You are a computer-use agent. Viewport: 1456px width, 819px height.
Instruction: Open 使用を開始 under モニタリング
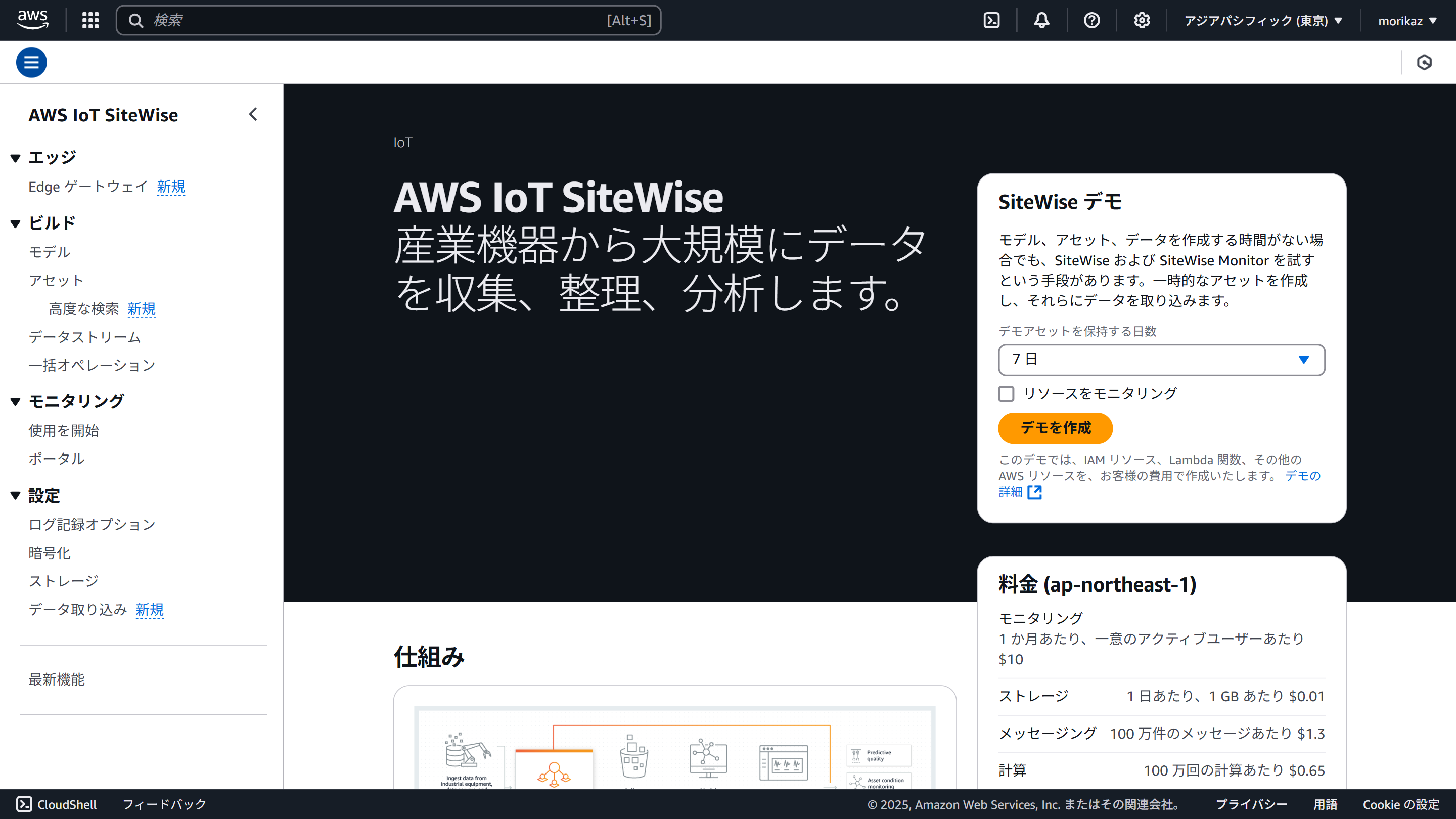point(64,431)
